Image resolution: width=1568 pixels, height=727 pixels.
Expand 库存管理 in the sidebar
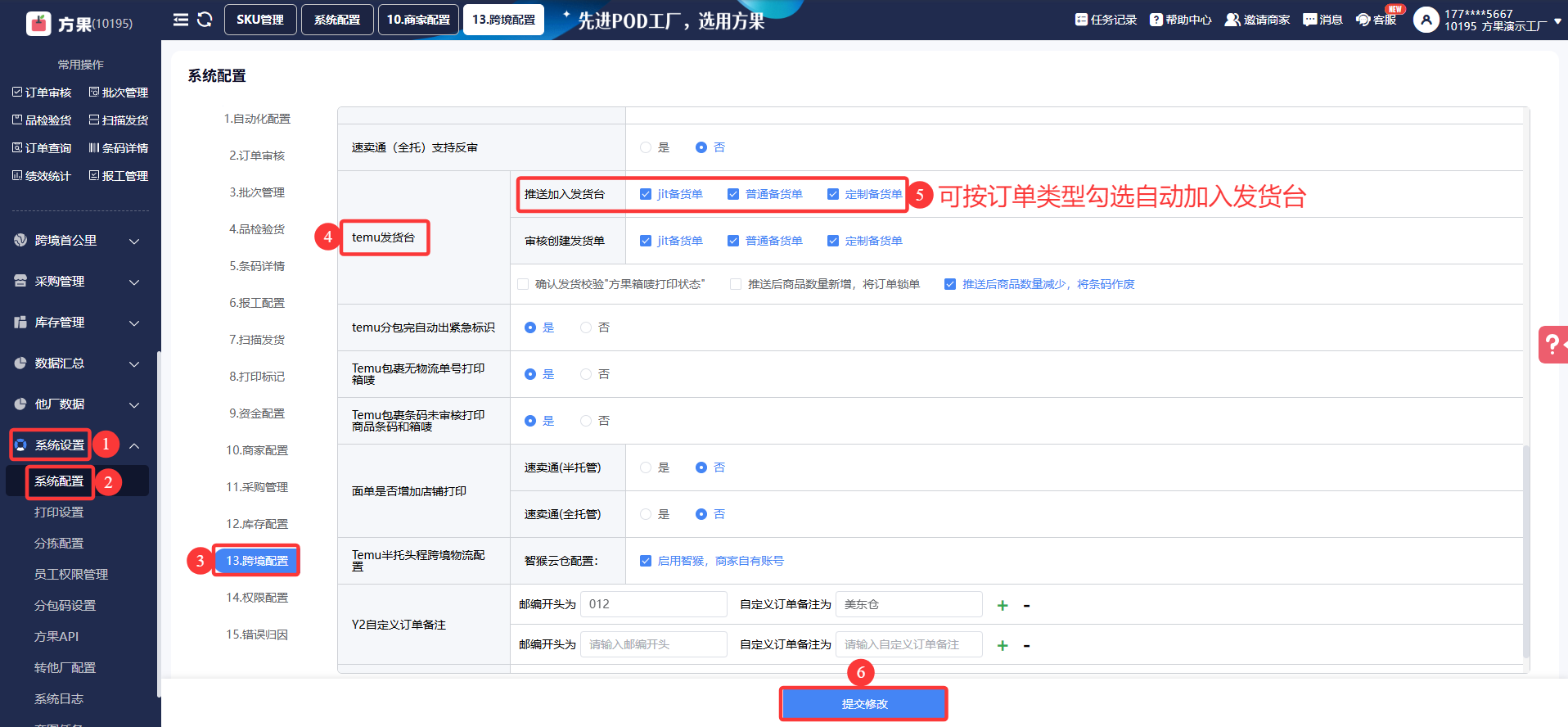click(76, 323)
